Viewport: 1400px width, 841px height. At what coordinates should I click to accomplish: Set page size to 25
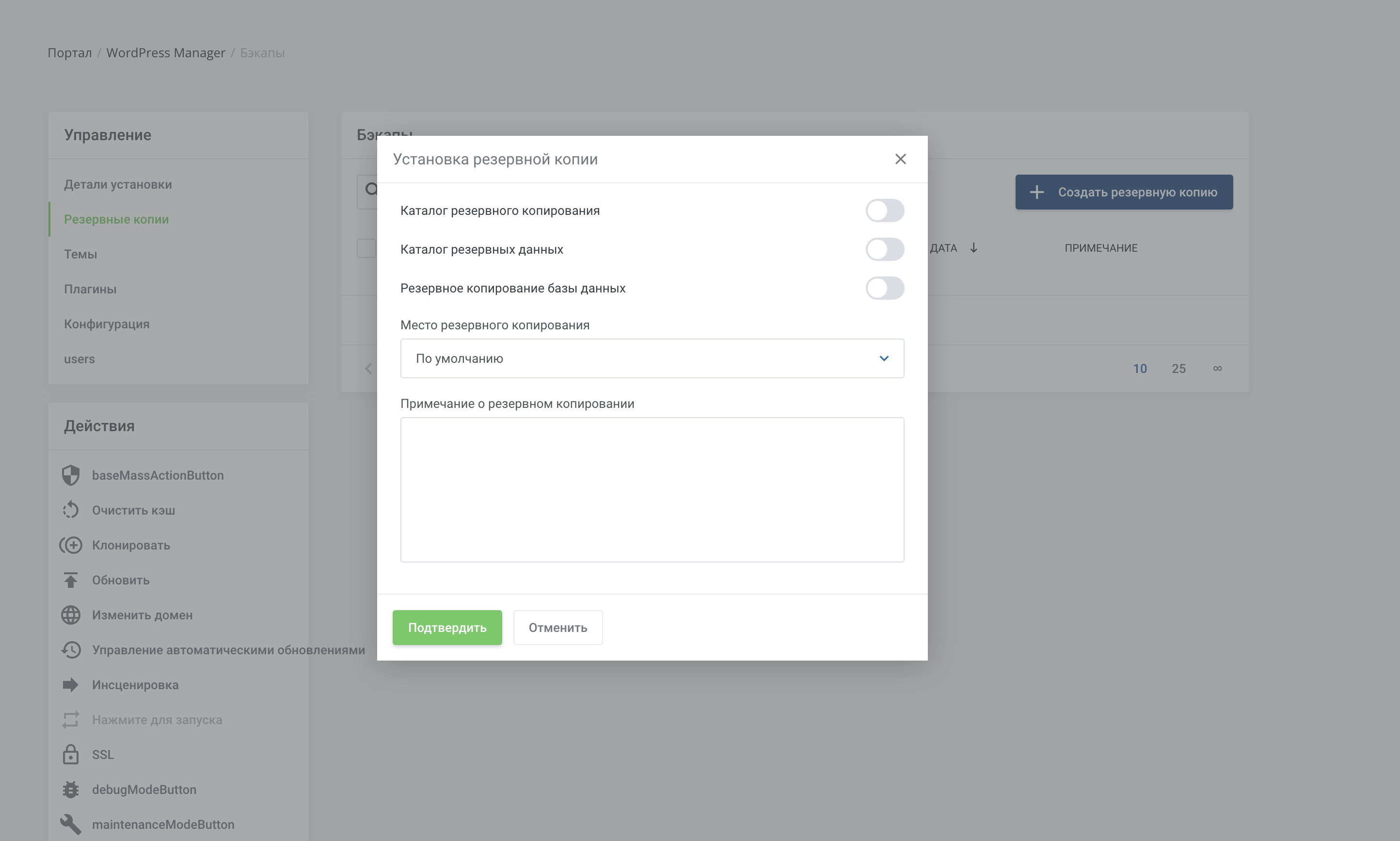click(1178, 369)
